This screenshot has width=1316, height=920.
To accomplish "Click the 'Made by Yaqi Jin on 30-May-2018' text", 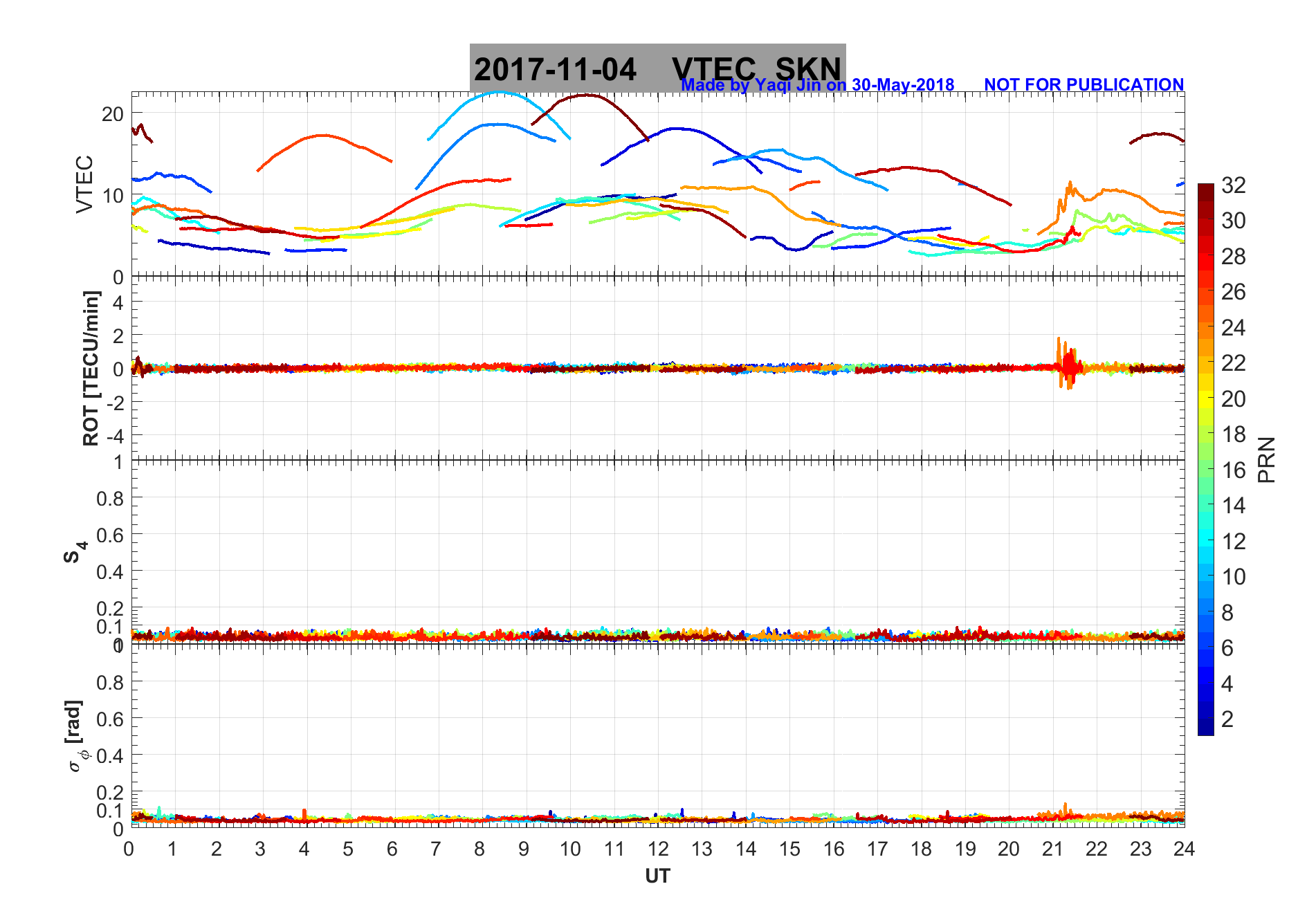I will coord(817,85).
